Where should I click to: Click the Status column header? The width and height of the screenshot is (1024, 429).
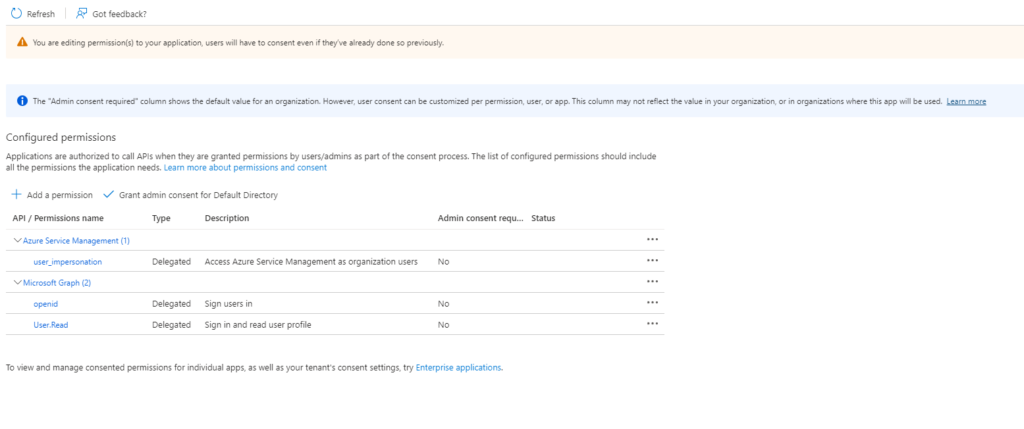(x=543, y=218)
